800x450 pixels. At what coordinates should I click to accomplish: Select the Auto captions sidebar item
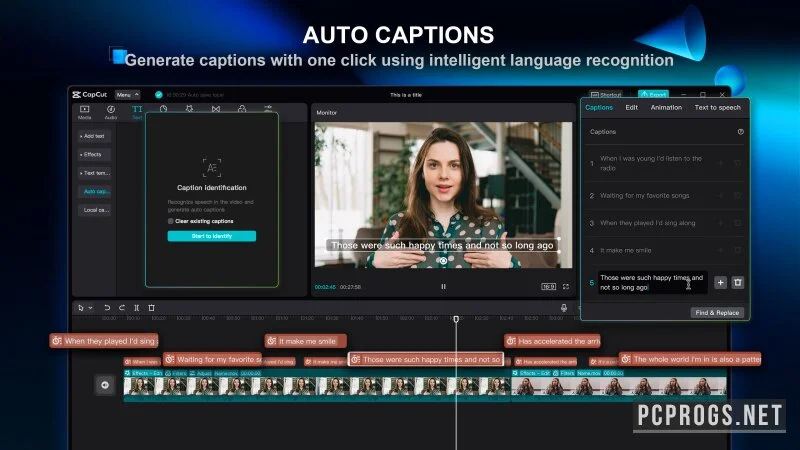pyautogui.click(x=94, y=191)
